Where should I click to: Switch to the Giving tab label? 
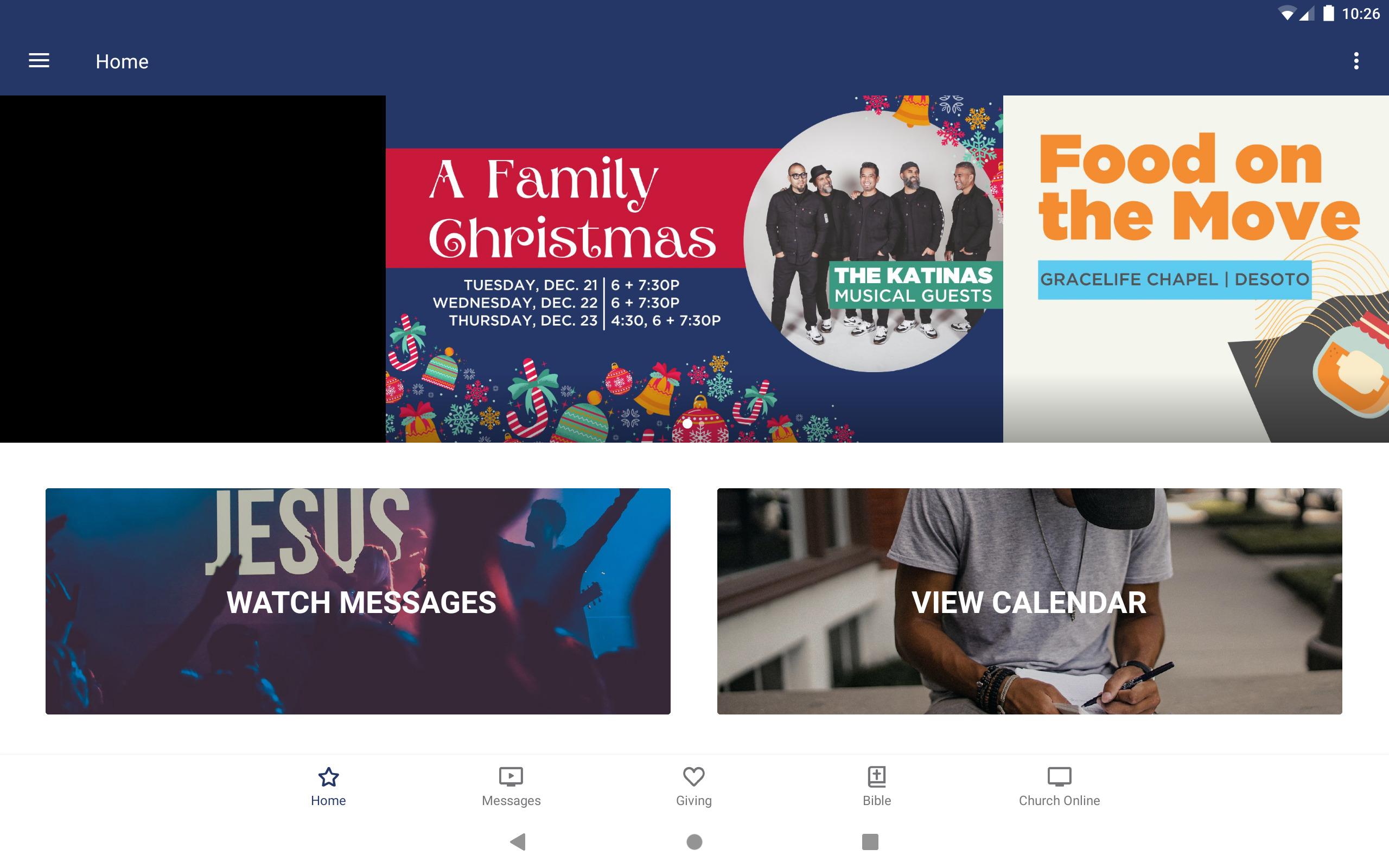tap(693, 800)
